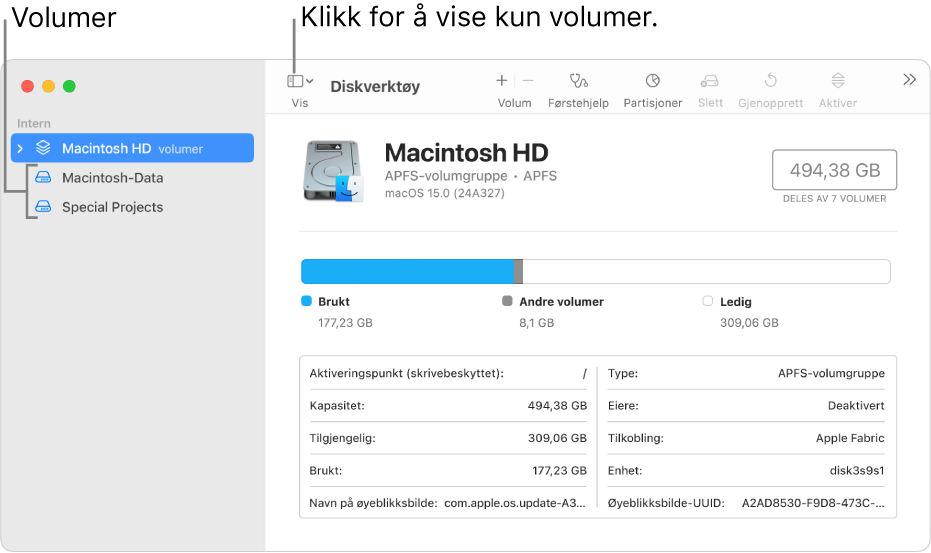Screen dimensions: 931x553
Task: Click the snapshot name com.apple.os.update-A3...
Action: [515, 503]
